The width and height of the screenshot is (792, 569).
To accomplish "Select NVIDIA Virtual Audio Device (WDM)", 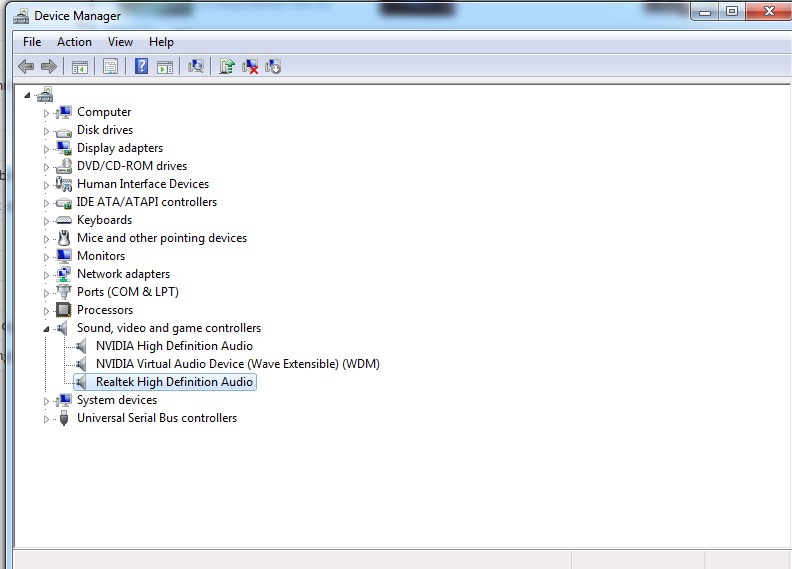I will pos(237,364).
